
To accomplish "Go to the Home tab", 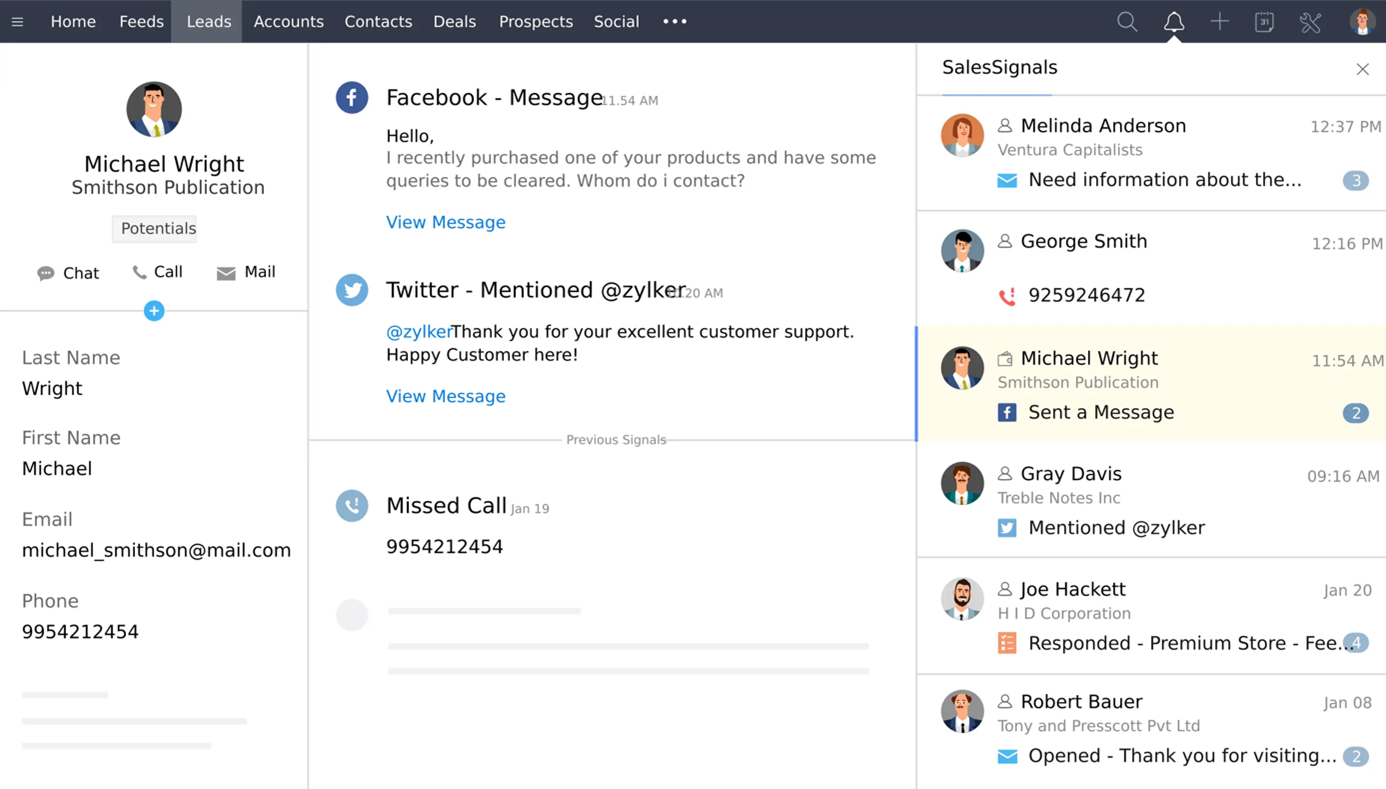I will [x=73, y=21].
